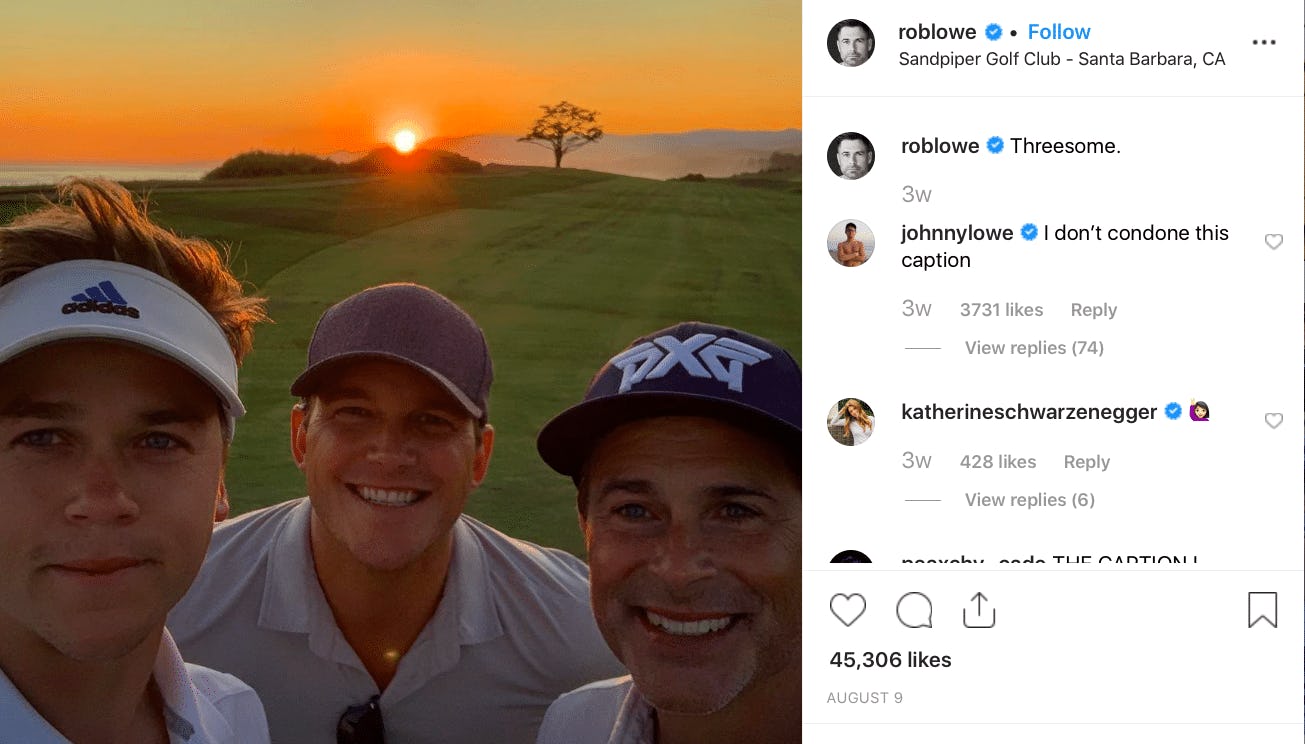The image size is (1305, 744).
Task: Open Sandpiper Golf Club location link
Action: pos(1061,59)
